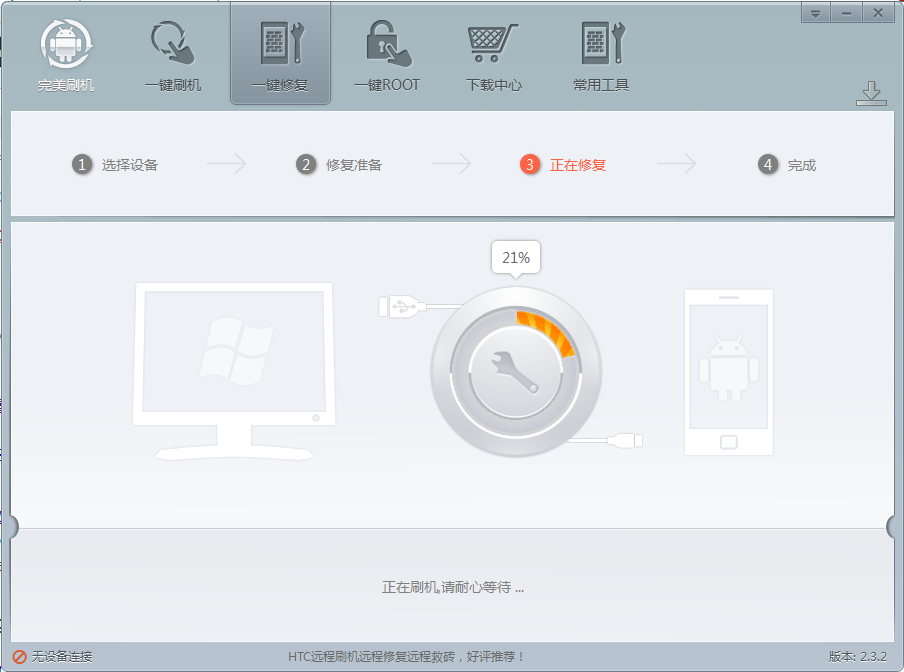Select step 2 修复准备
904x672 pixels.
pyautogui.click(x=338, y=165)
